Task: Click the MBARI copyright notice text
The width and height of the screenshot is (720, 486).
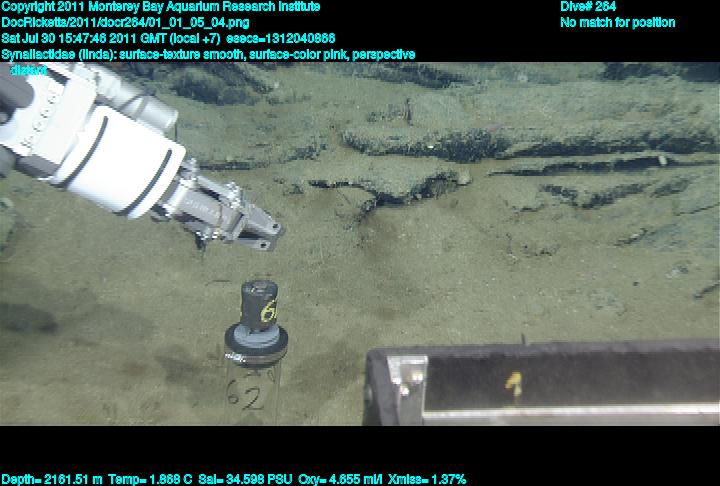Action: (x=161, y=7)
